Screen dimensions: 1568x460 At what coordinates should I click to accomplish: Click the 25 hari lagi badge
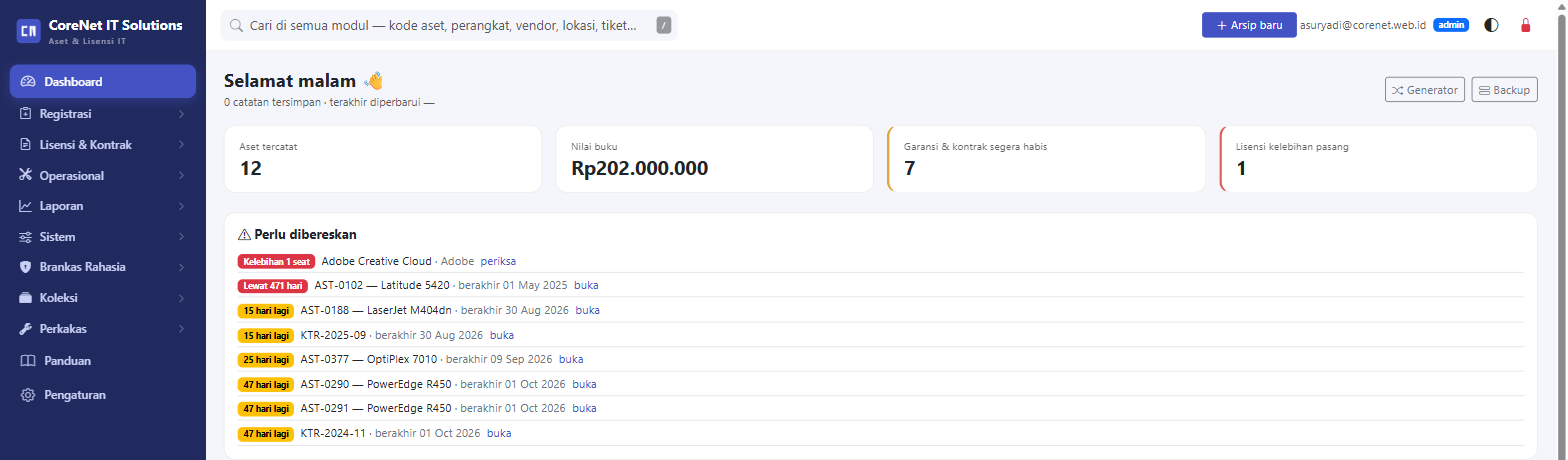tap(266, 359)
